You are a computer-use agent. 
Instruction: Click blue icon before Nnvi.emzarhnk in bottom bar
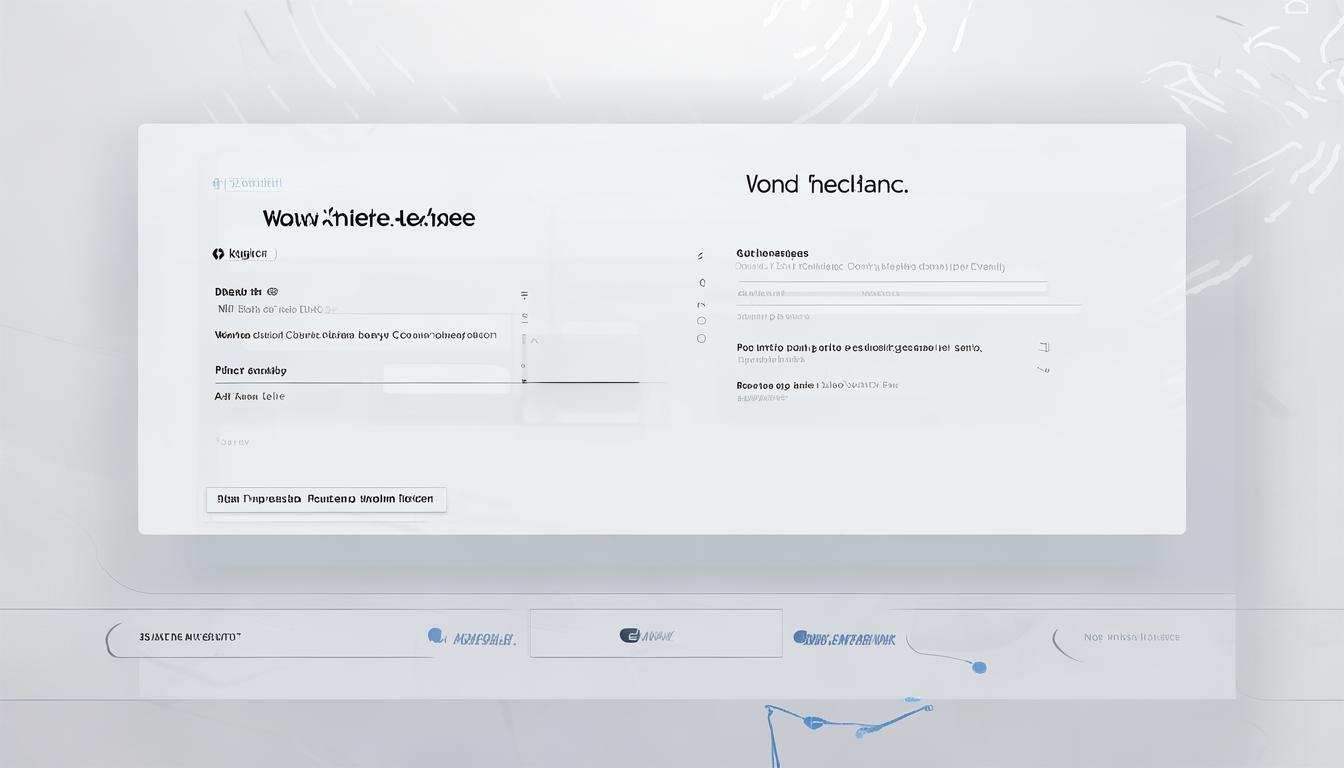(x=800, y=637)
